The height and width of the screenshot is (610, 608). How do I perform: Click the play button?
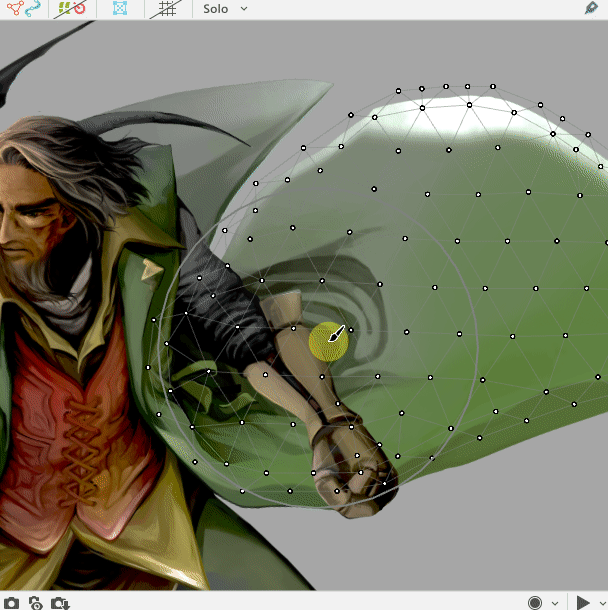coord(583,603)
